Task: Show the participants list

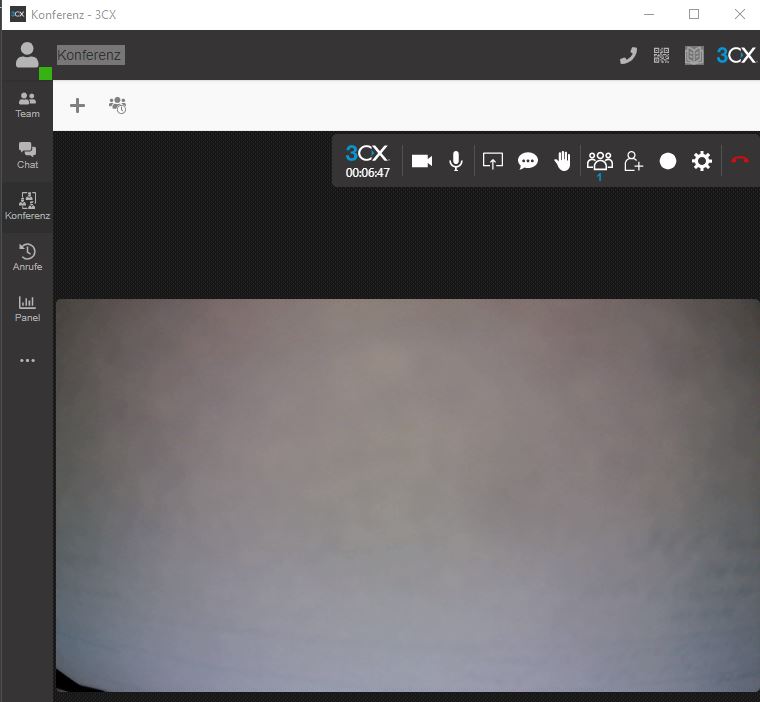Action: point(600,161)
